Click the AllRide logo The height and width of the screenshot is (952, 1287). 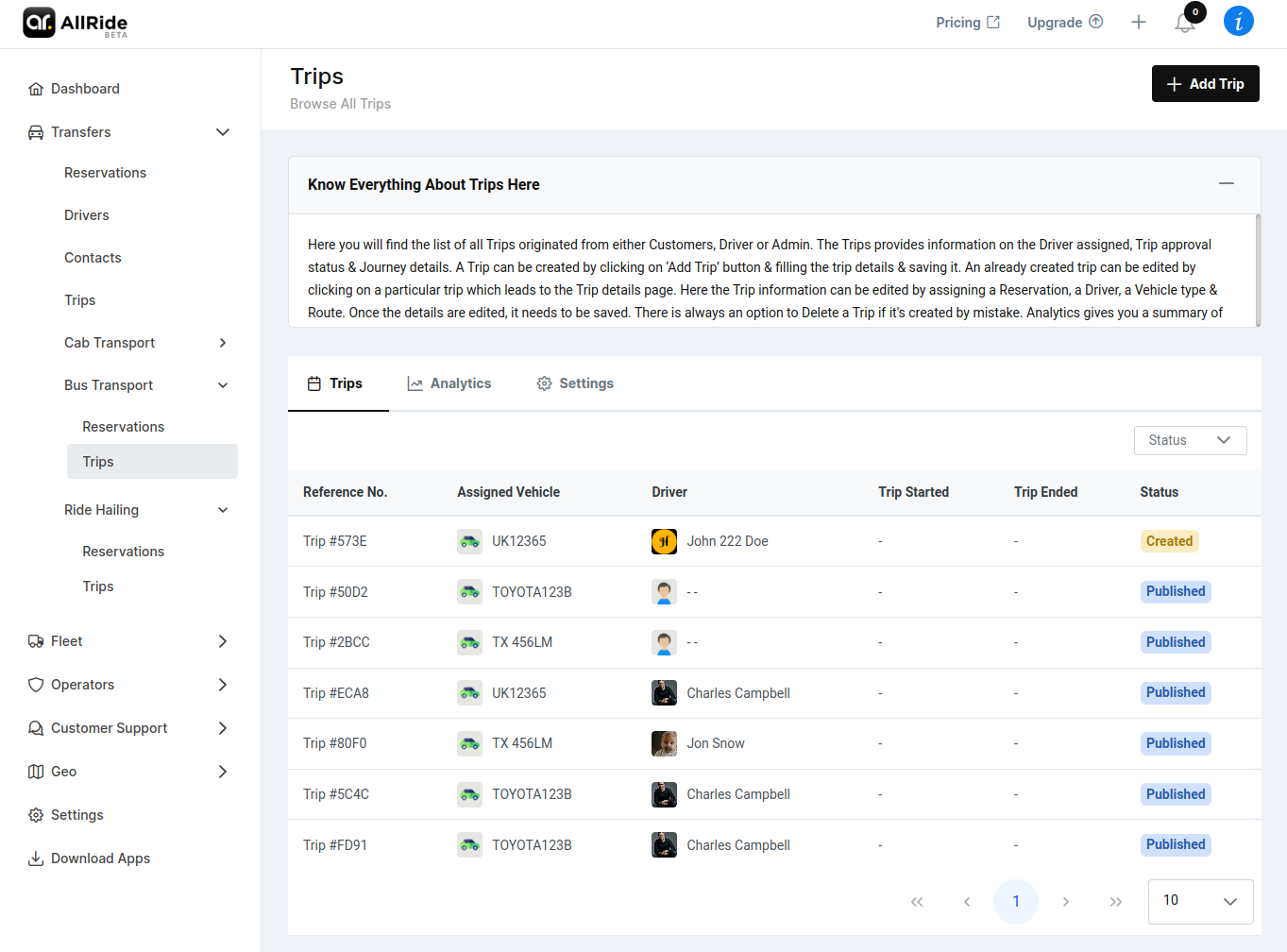(76, 23)
